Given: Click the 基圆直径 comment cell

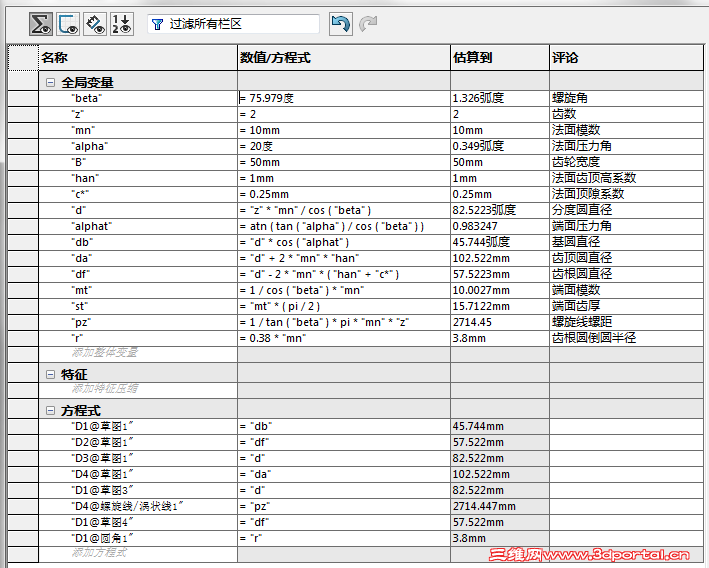Looking at the screenshot, I should [x=626, y=242].
